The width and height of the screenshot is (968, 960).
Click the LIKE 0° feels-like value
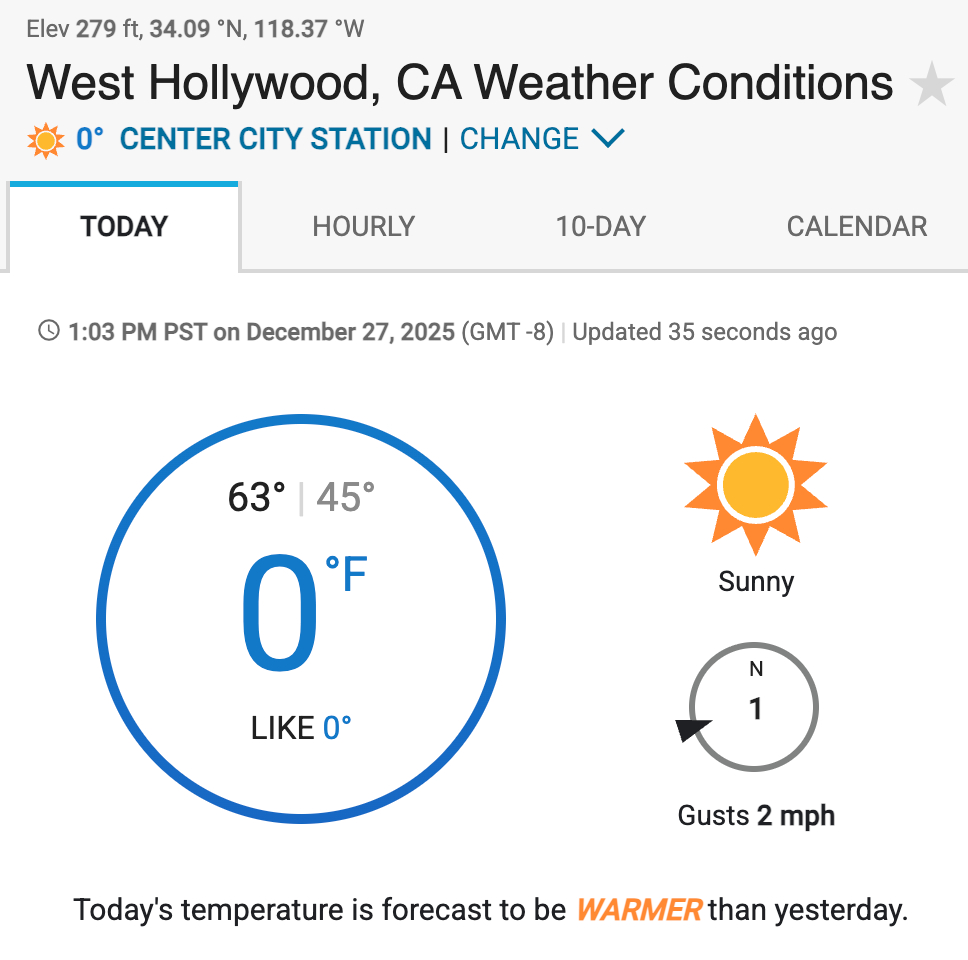tap(301, 728)
